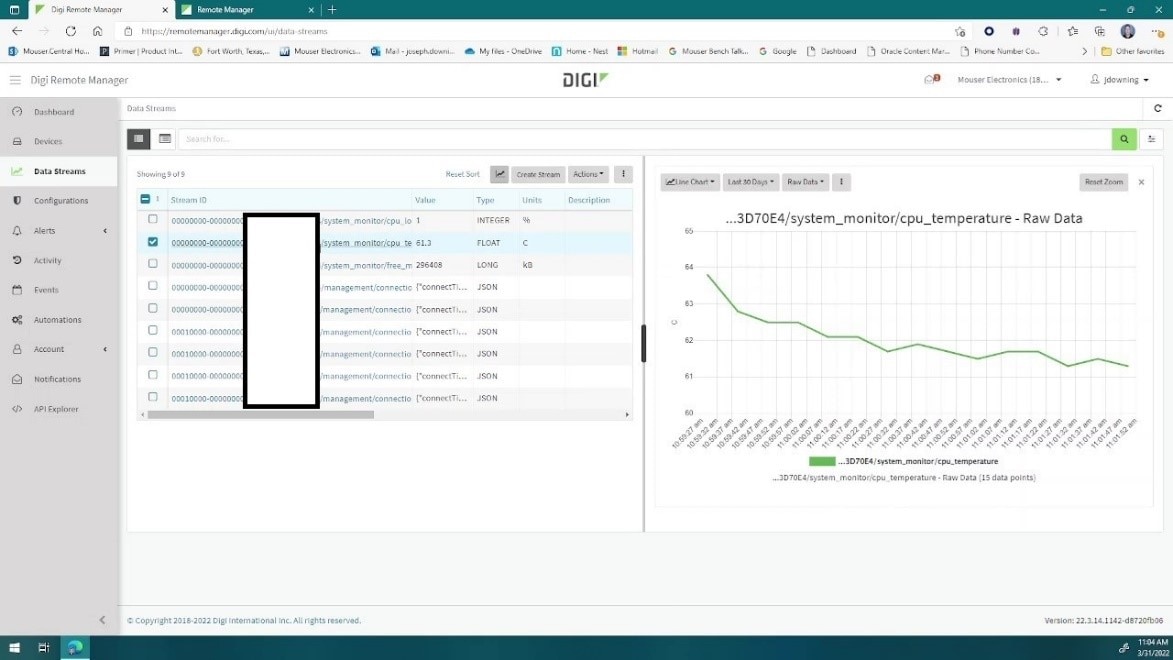Click the horizontal scrollbar under the stream table
Viewport: 1173px width, 660px height.
[260, 414]
